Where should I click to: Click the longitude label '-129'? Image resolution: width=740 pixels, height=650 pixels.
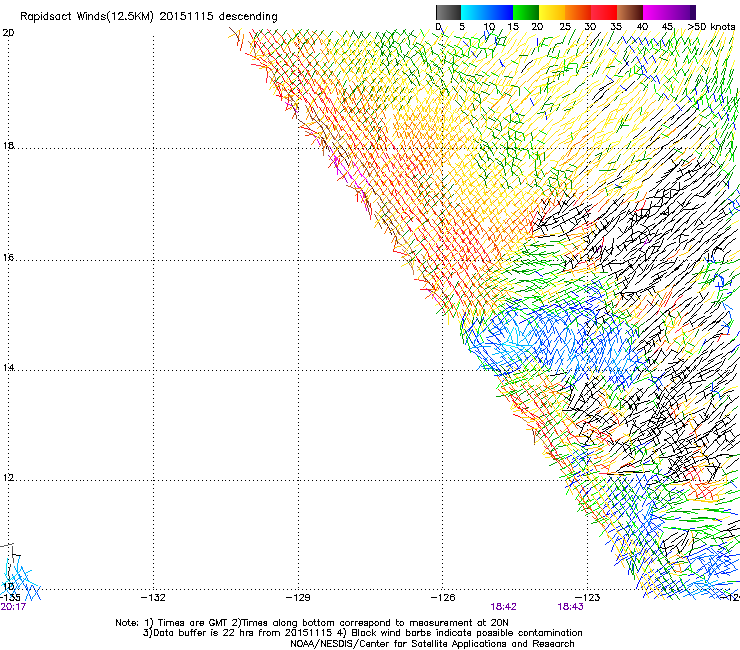click(298, 598)
